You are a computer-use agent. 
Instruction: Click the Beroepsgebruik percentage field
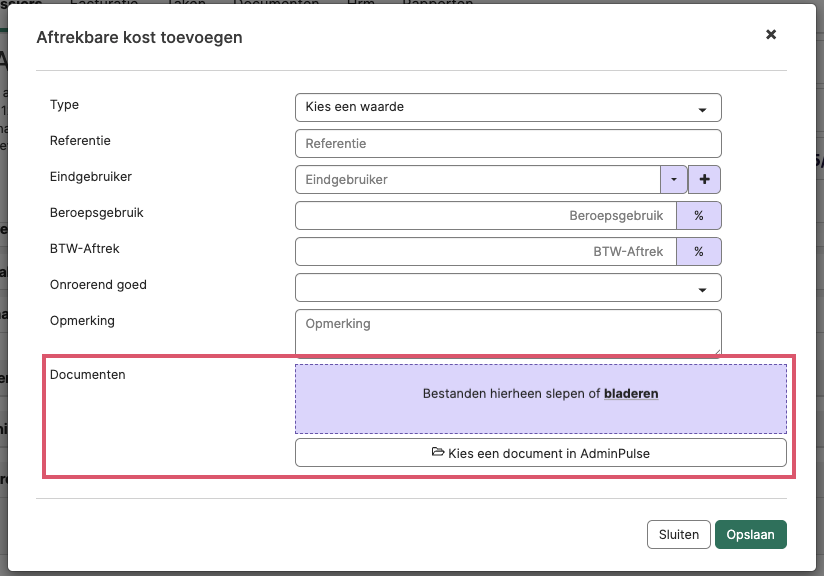(x=486, y=215)
